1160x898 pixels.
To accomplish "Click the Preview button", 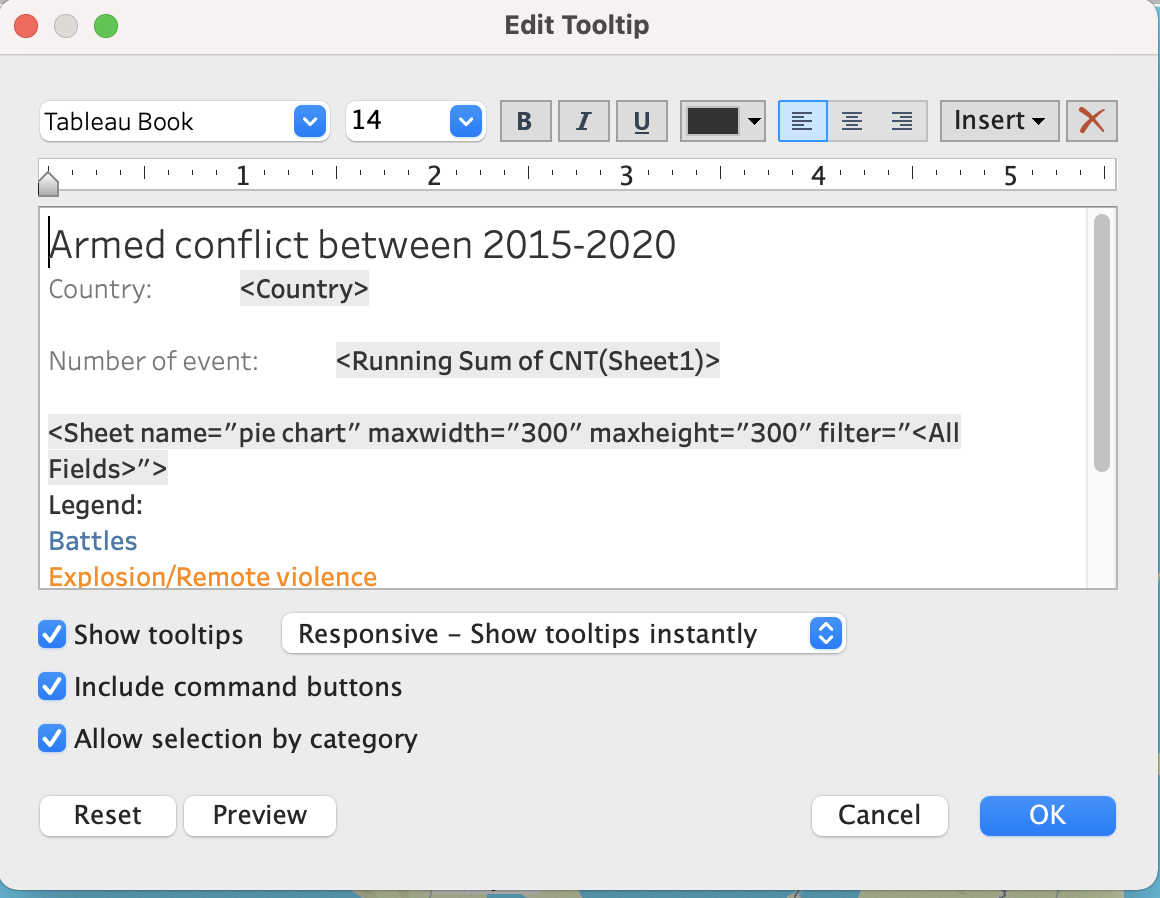I will [260, 815].
